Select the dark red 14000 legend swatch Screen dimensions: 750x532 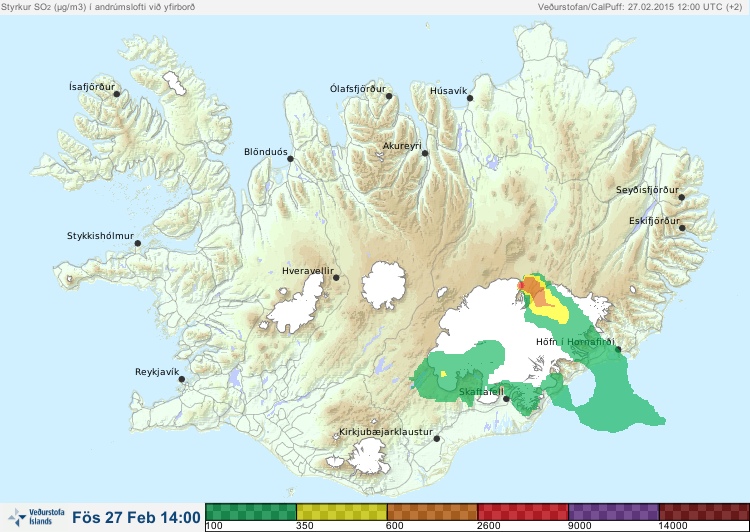point(704,512)
